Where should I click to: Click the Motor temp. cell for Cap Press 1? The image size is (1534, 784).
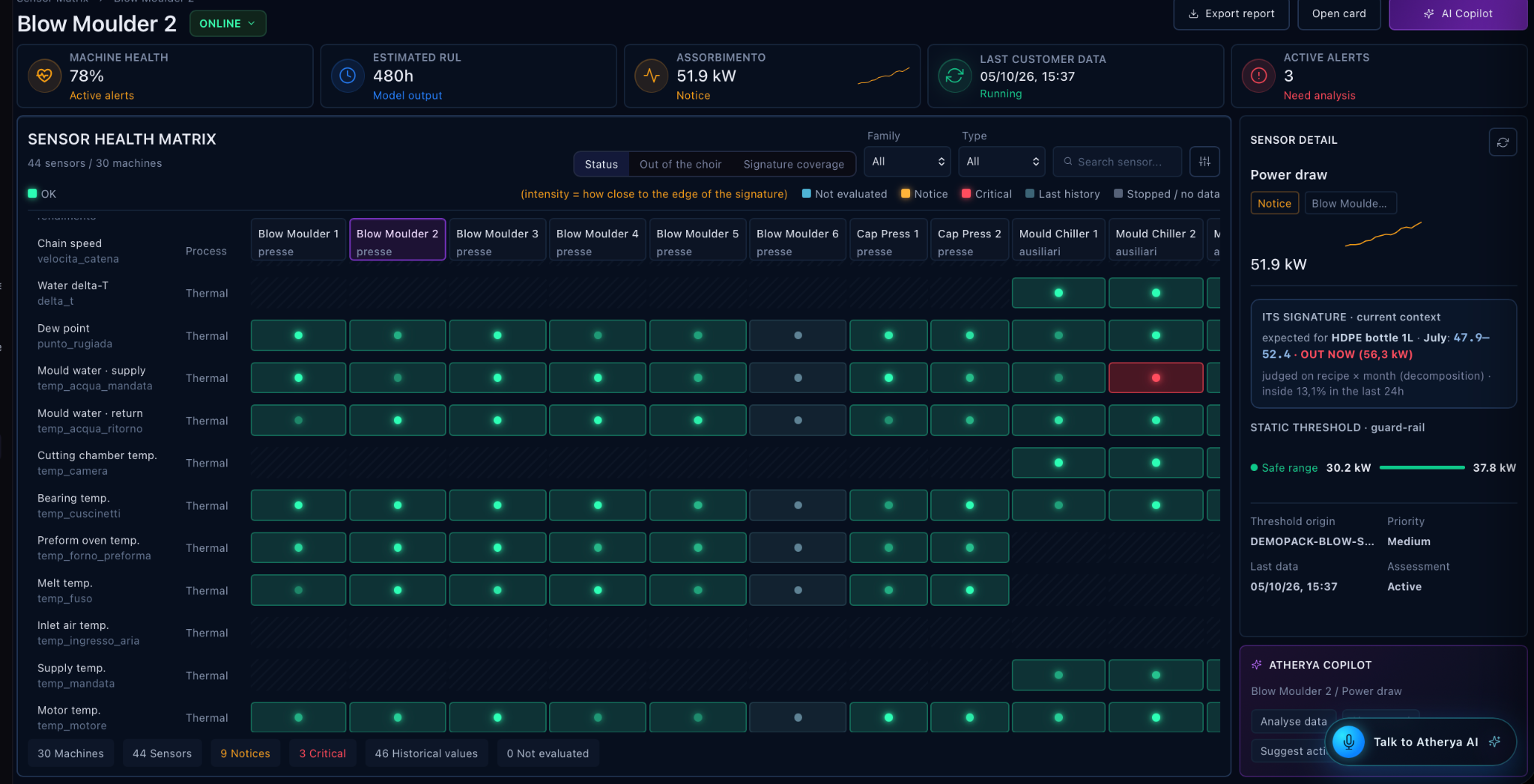click(x=888, y=717)
